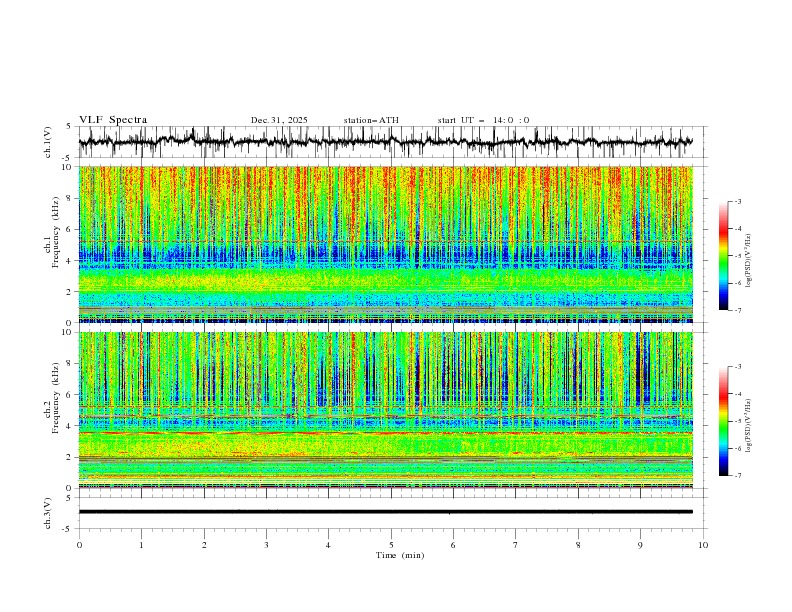Click time axis tick label "6"

453,545
